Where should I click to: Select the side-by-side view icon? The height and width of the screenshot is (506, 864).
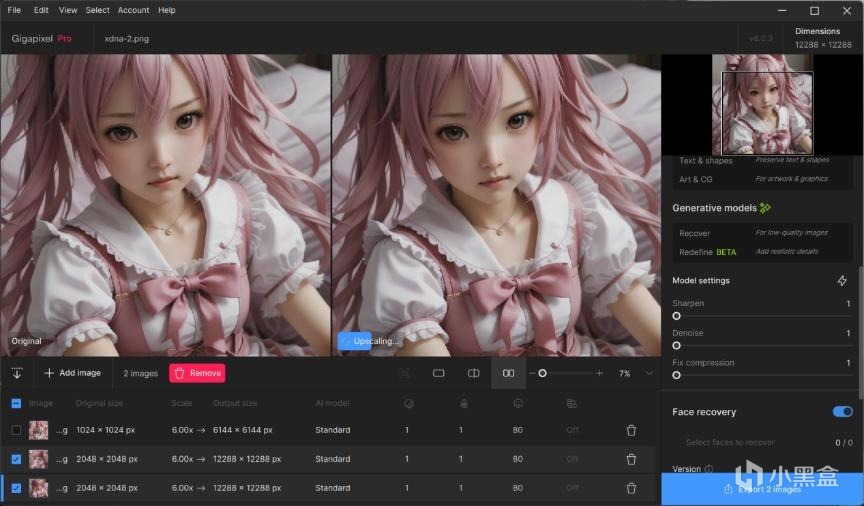click(x=508, y=373)
